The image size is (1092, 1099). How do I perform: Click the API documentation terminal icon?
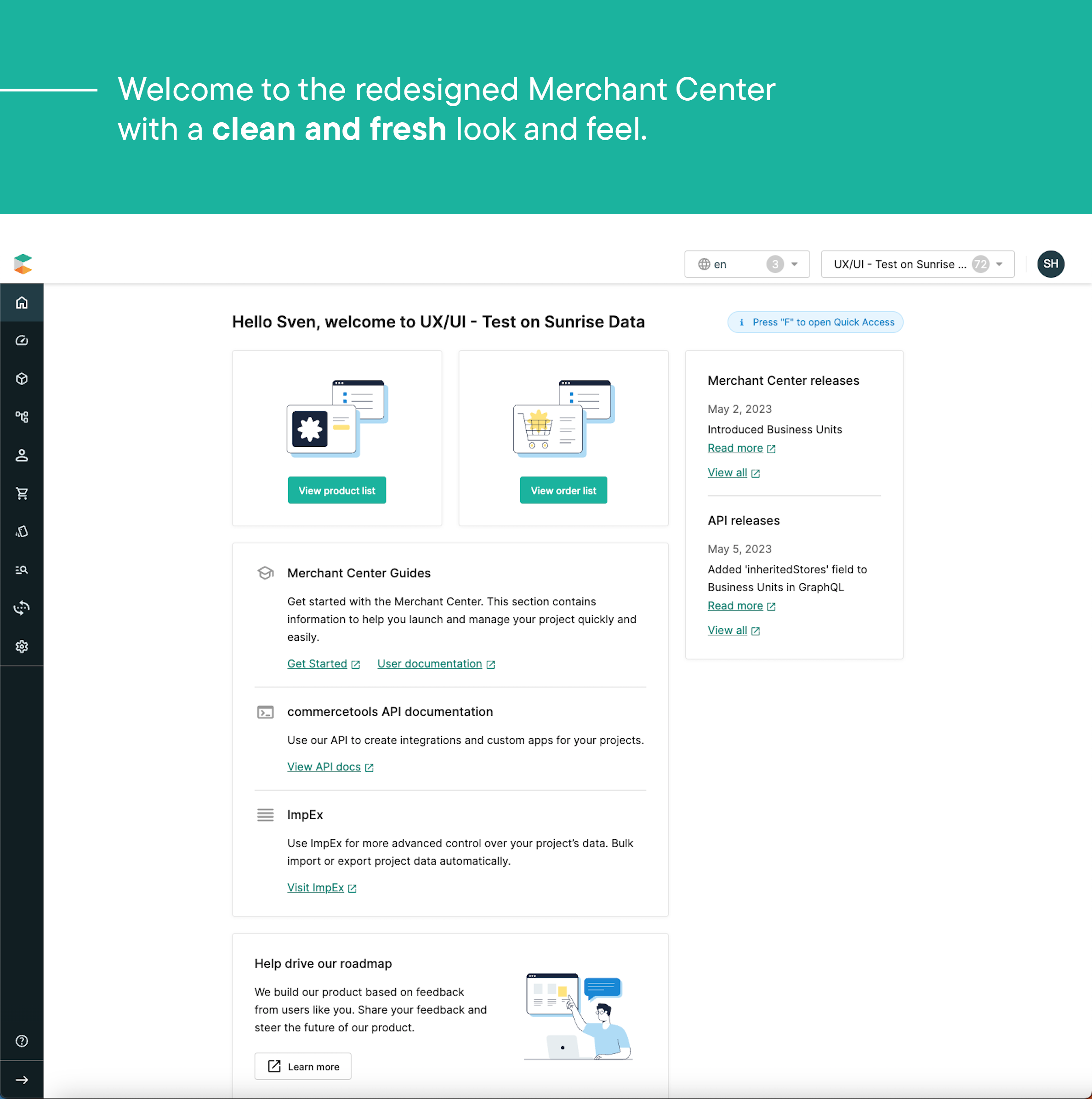tap(265, 712)
